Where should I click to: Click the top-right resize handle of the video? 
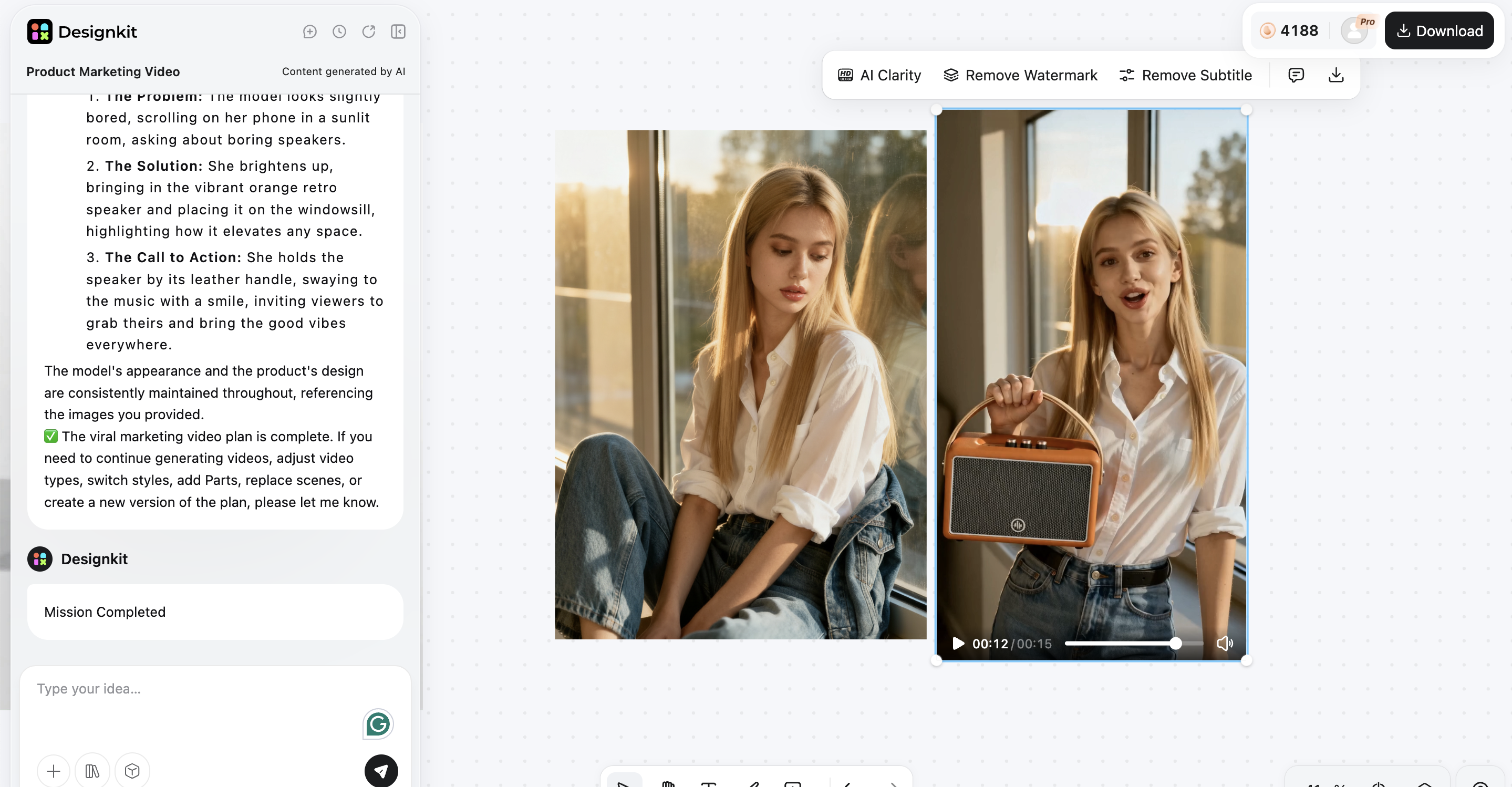tap(1247, 110)
